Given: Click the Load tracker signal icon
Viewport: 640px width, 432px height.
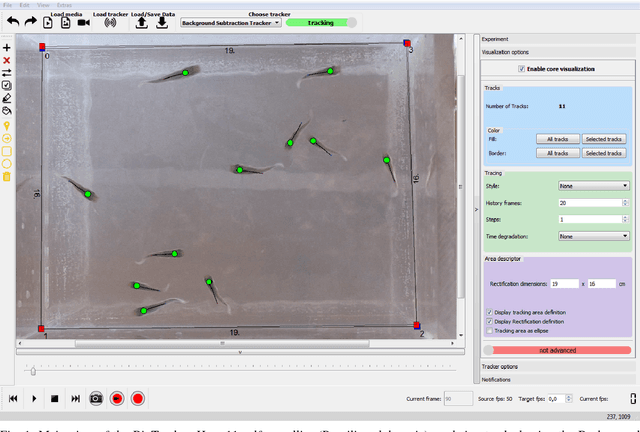Looking at the screenshot, I should tap(110, 23).
